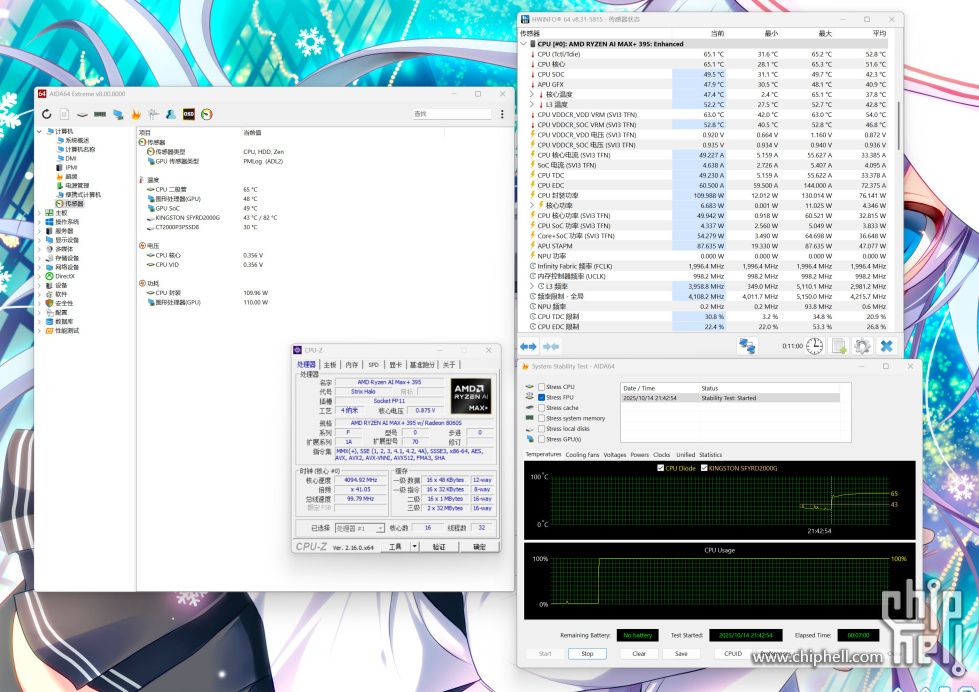Click the HWiNFO log file save icon
This screenshot has width=979, height=692.
coord(839,346)
